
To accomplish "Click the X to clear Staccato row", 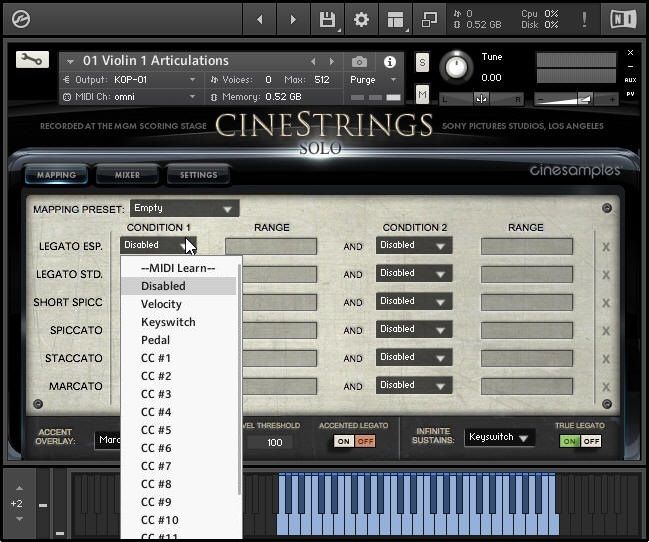I will tap(606, 359).
